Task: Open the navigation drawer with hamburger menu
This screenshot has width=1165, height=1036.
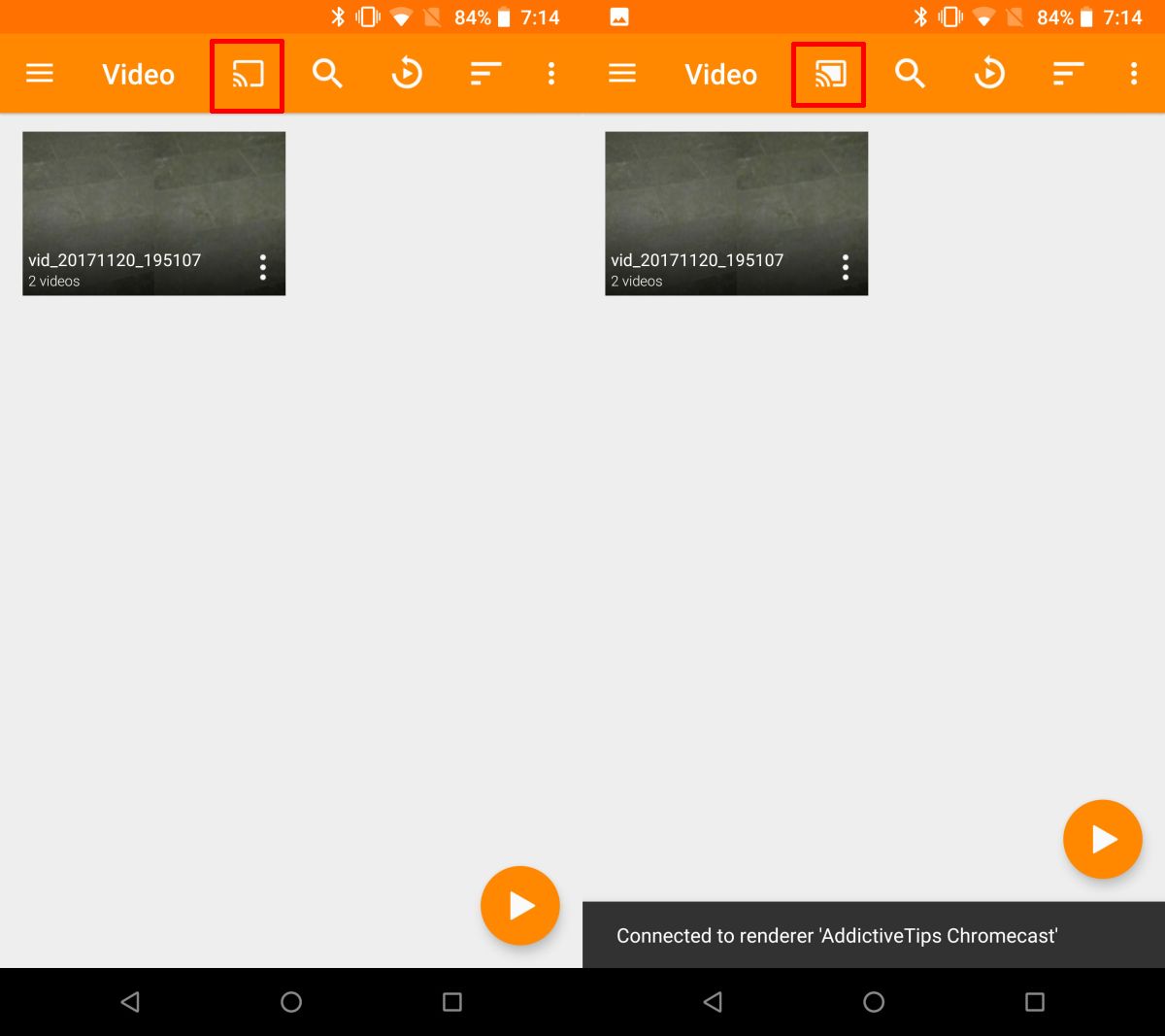Action: pos(39,73)
